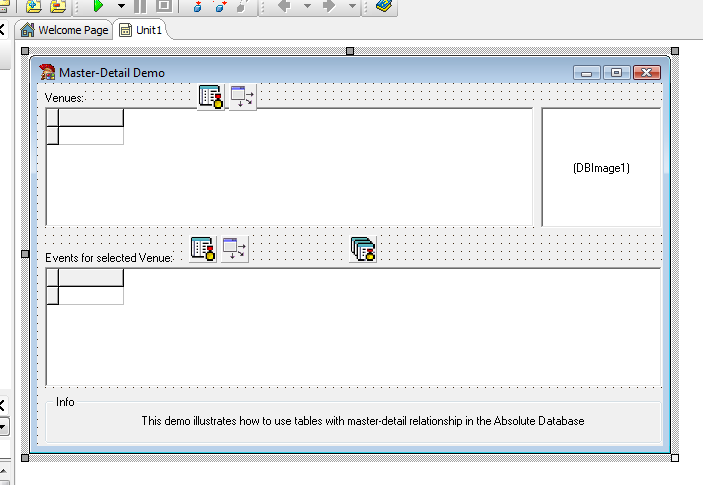Screen dimensions: 703x485
Task: Open the Run button dropdown arrow
Action: pos(121,6)
